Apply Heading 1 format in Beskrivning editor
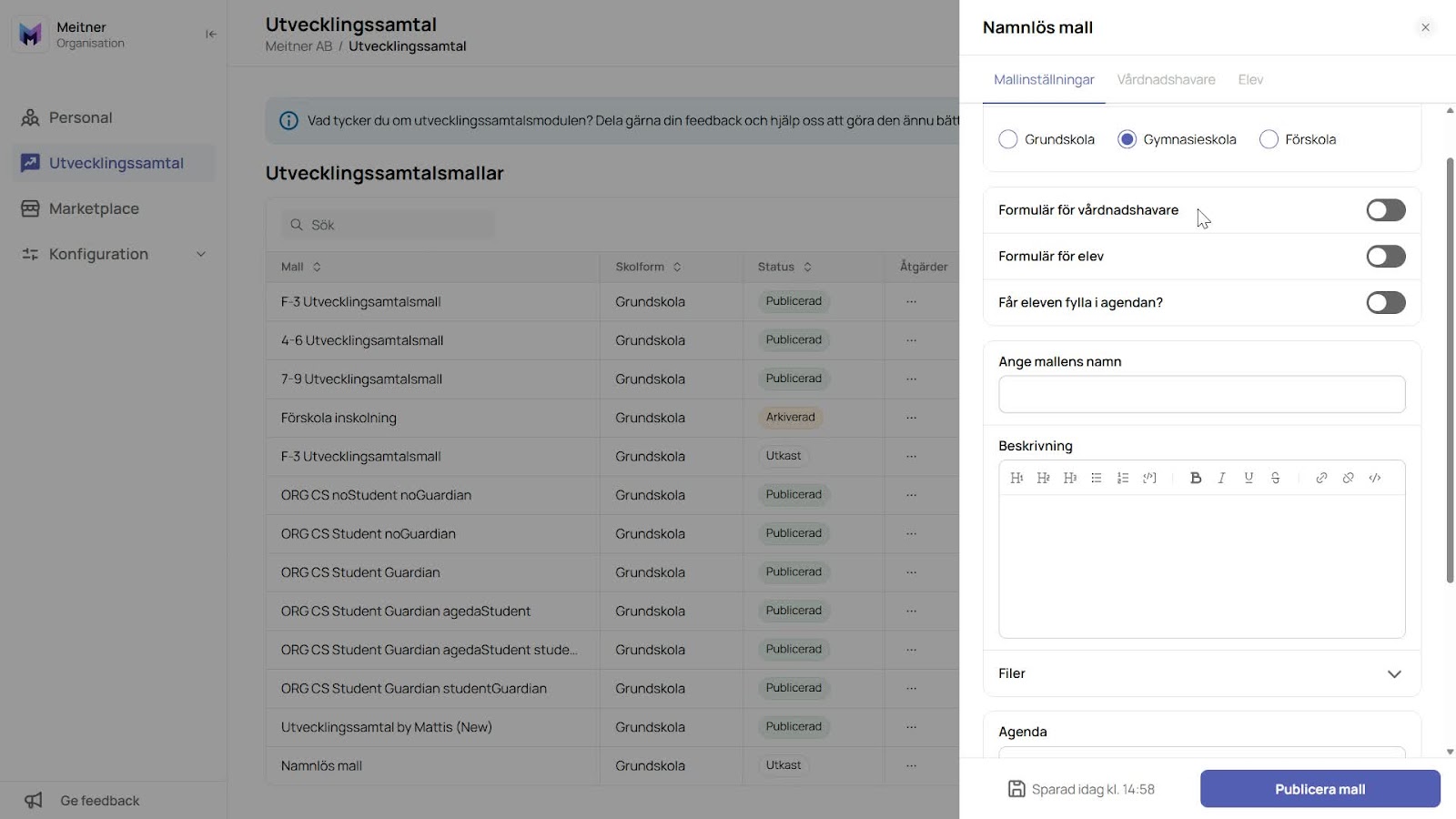This screenshot has width=1456, height=819. (1016, 478)
